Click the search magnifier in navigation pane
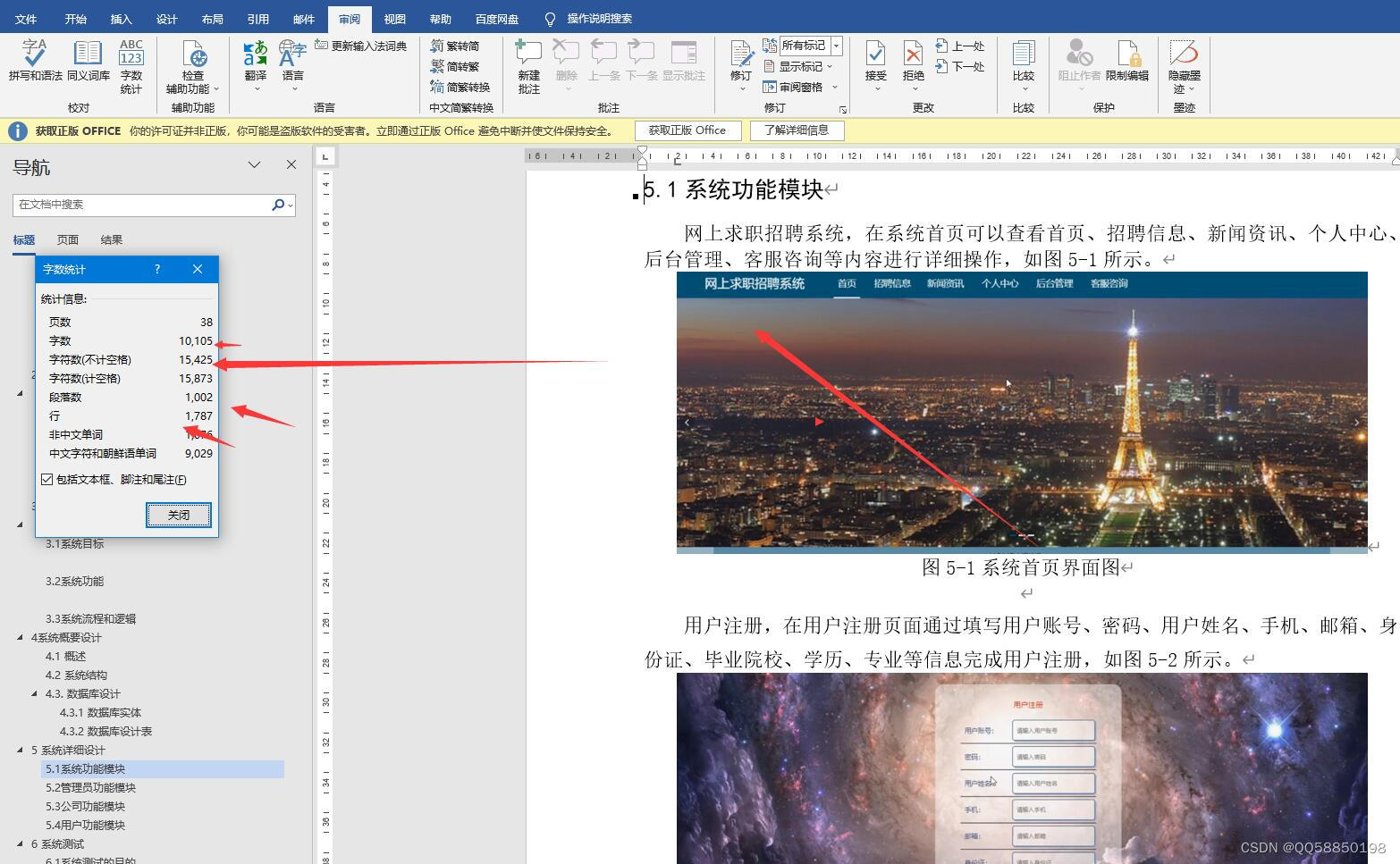1400x864 pixels. tap(278, 205)
